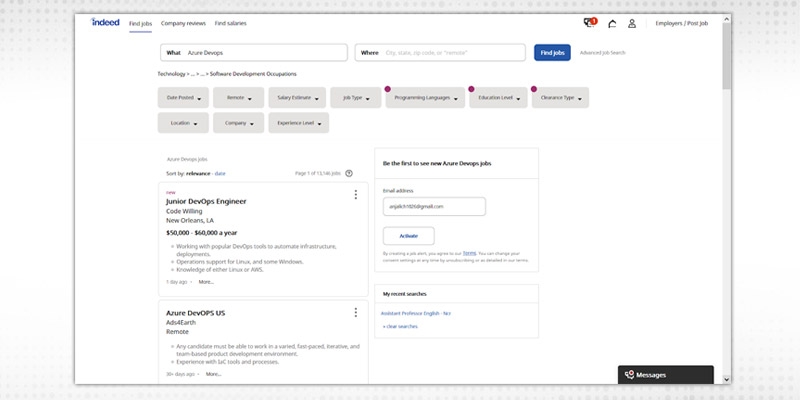
Task: Click the Indeed logo
Action: click(105, 22)
